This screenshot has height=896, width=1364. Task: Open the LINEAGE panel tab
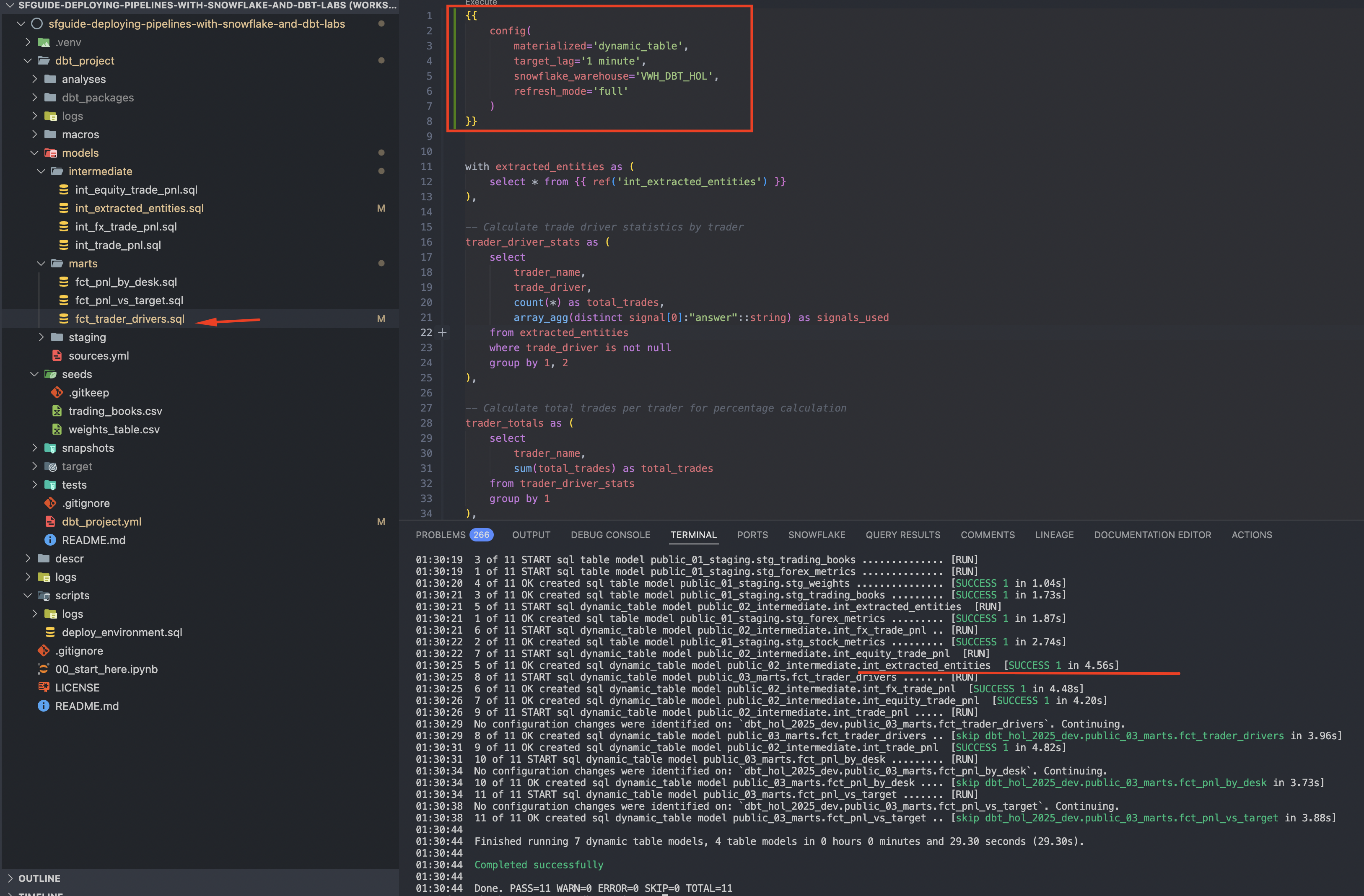coord(1053,534)
